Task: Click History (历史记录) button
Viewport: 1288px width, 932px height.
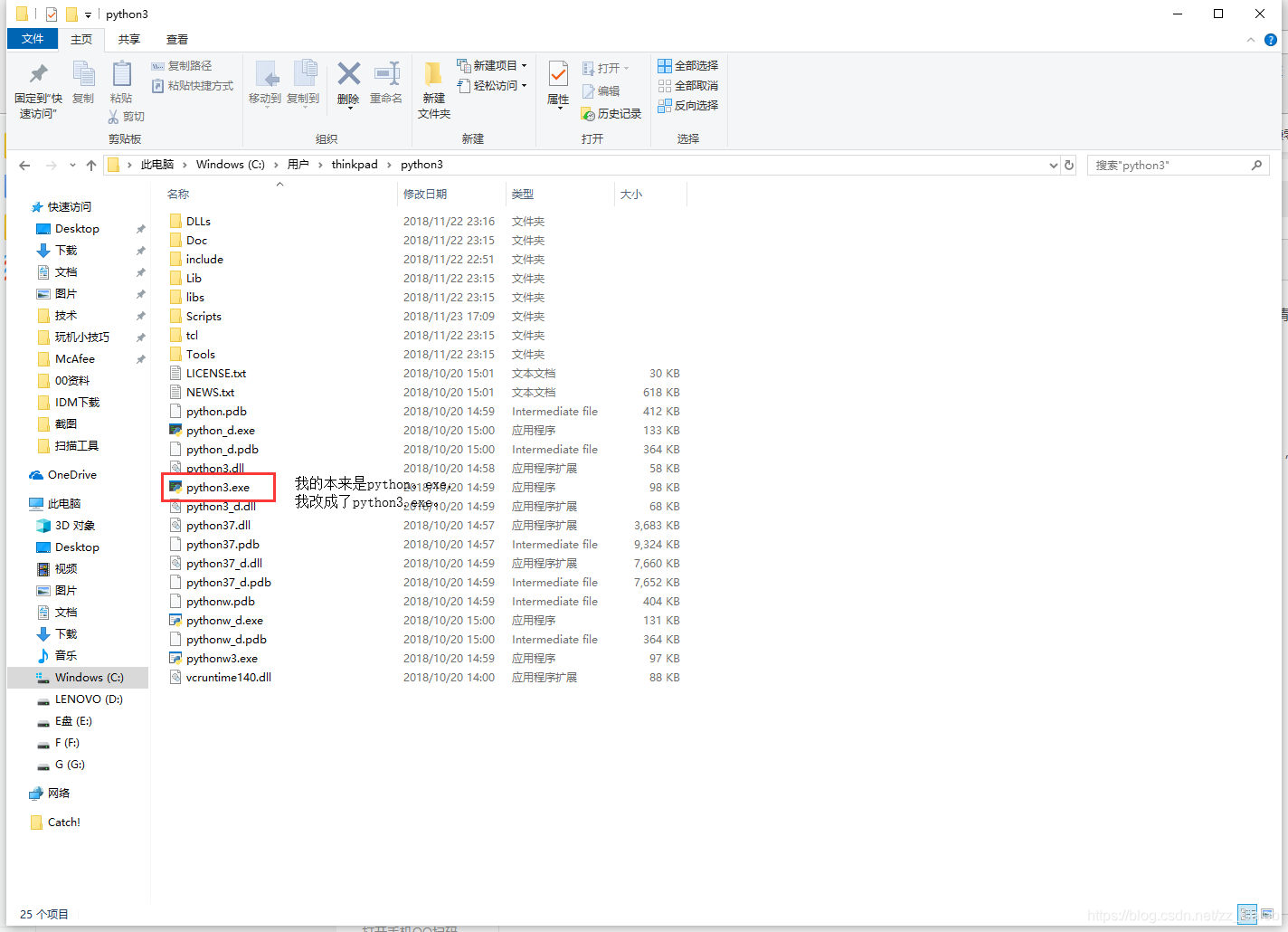Action: click(611, 114)
